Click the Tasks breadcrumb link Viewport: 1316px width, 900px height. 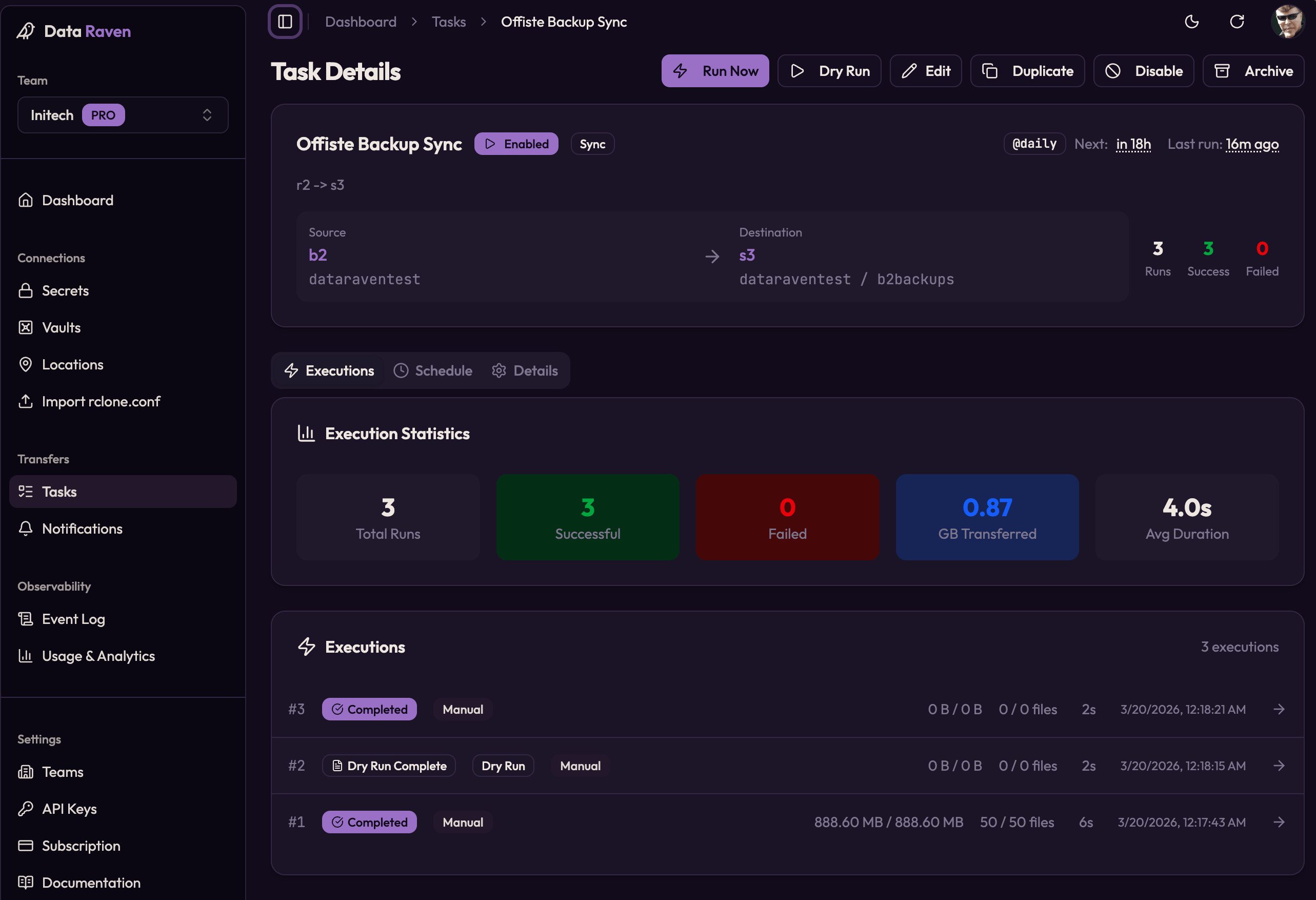pos(448,22)
